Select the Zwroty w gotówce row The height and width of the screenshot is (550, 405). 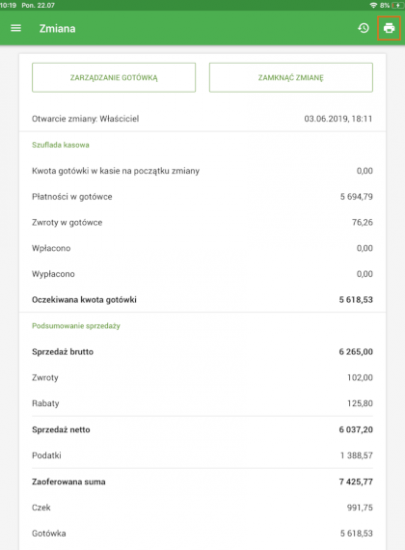[x=202, y=222]
